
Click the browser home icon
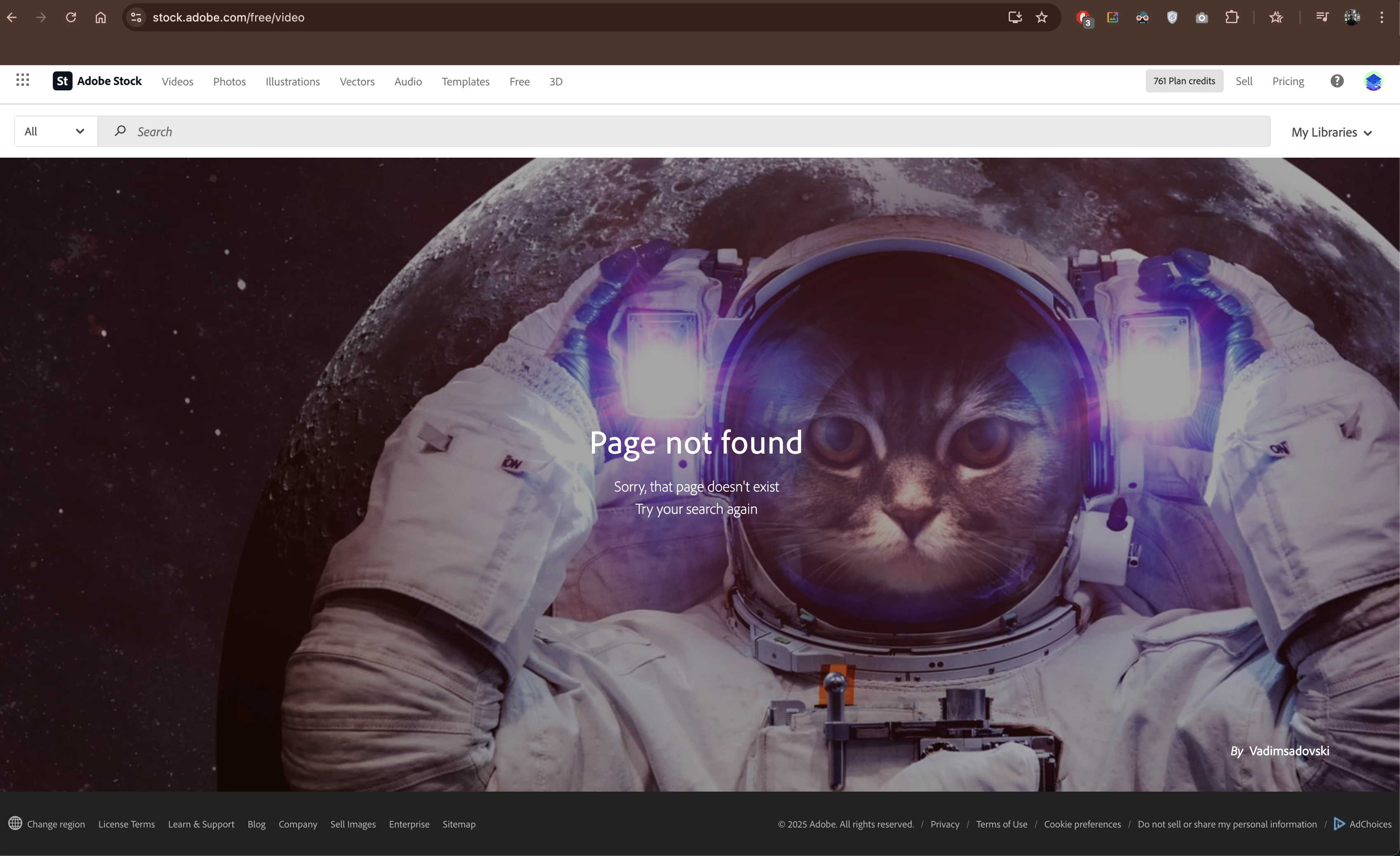[x=101, y=18]
